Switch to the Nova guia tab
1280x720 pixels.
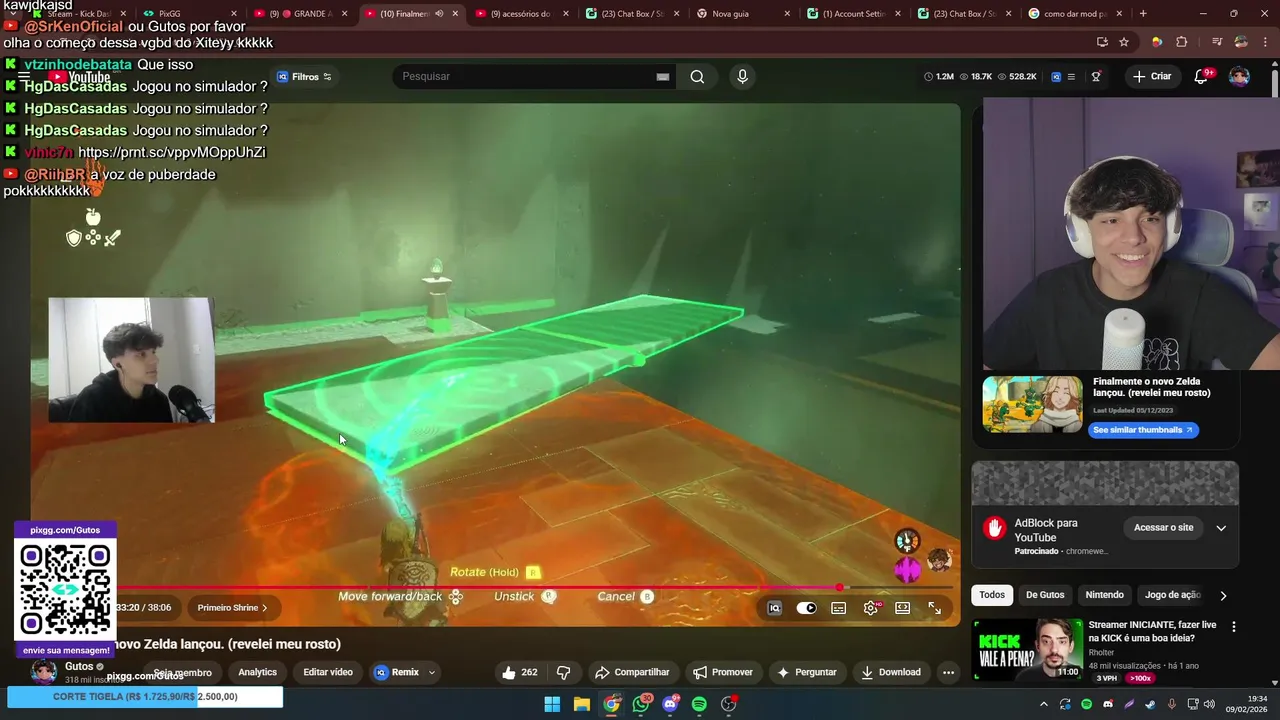(743, 14)
